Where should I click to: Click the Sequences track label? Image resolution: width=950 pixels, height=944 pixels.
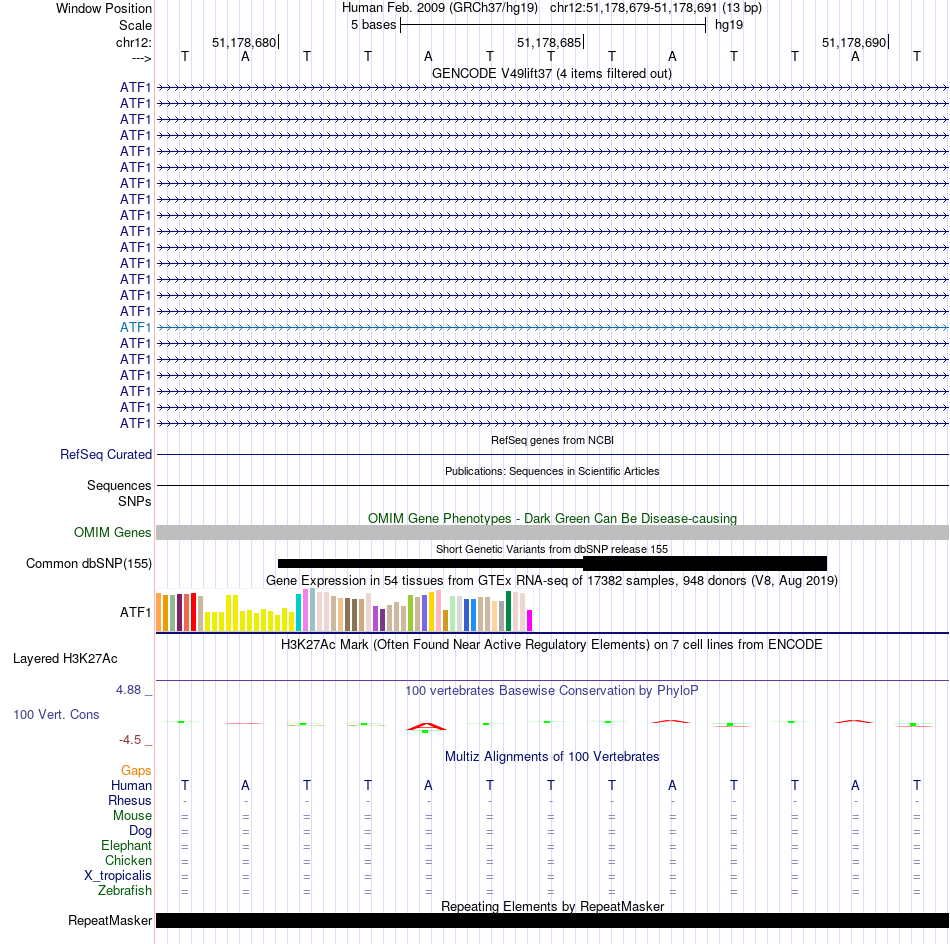[x=119, y=485]
